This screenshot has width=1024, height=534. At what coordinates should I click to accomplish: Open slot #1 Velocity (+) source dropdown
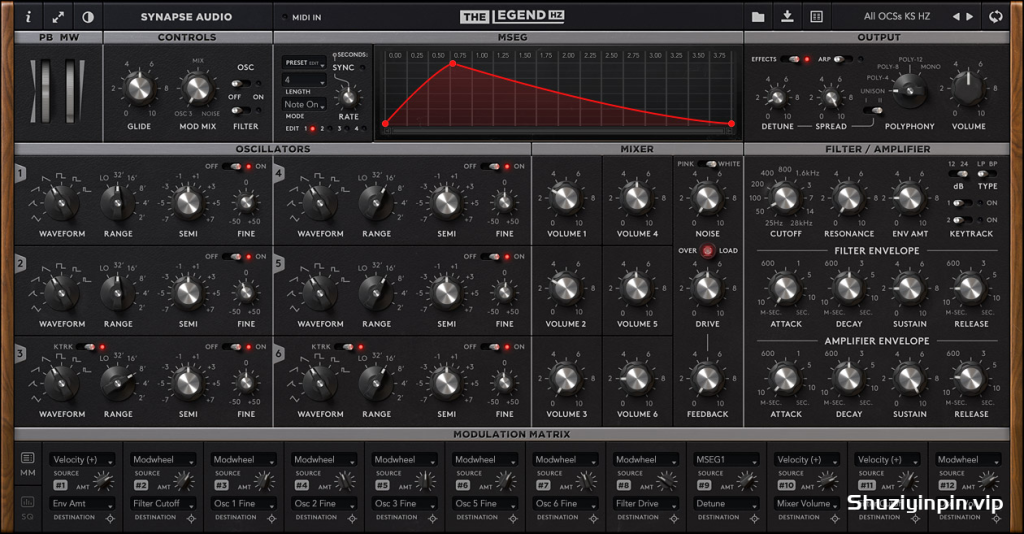pyautogui.click(x=83, y=460)
